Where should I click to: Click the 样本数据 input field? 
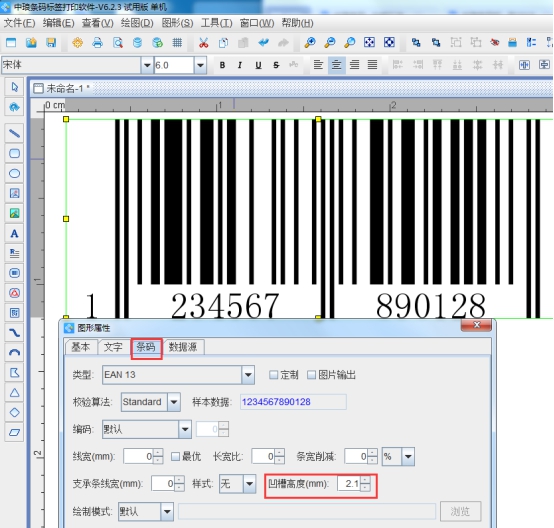pos(293,402)
